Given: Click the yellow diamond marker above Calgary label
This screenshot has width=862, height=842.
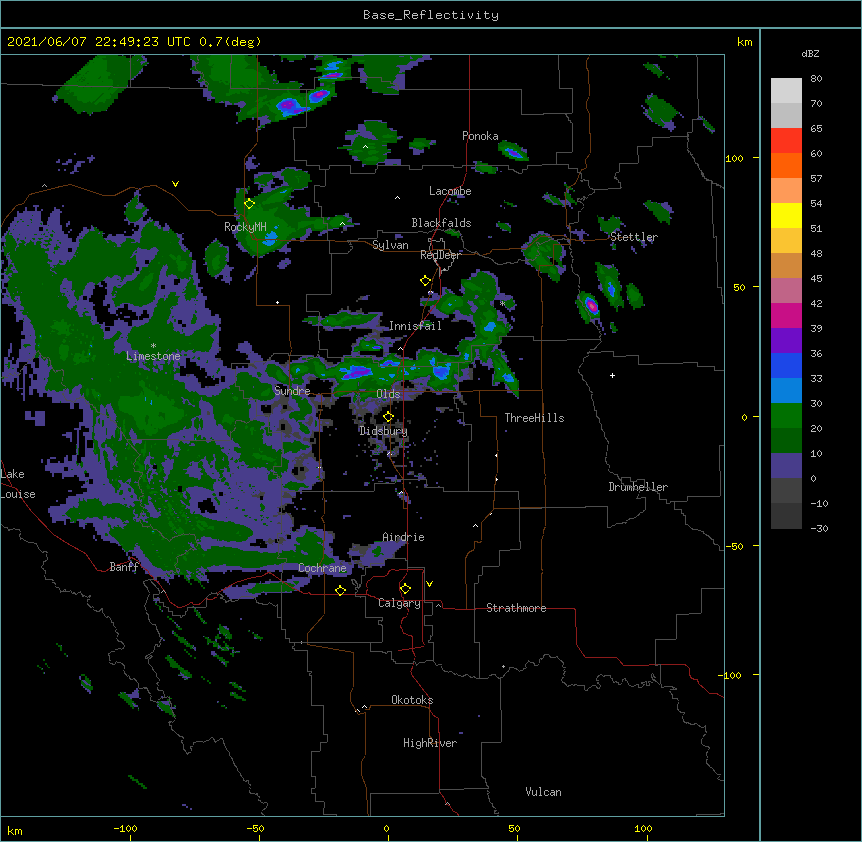Looking at the screenshot, I should (405, 589).
